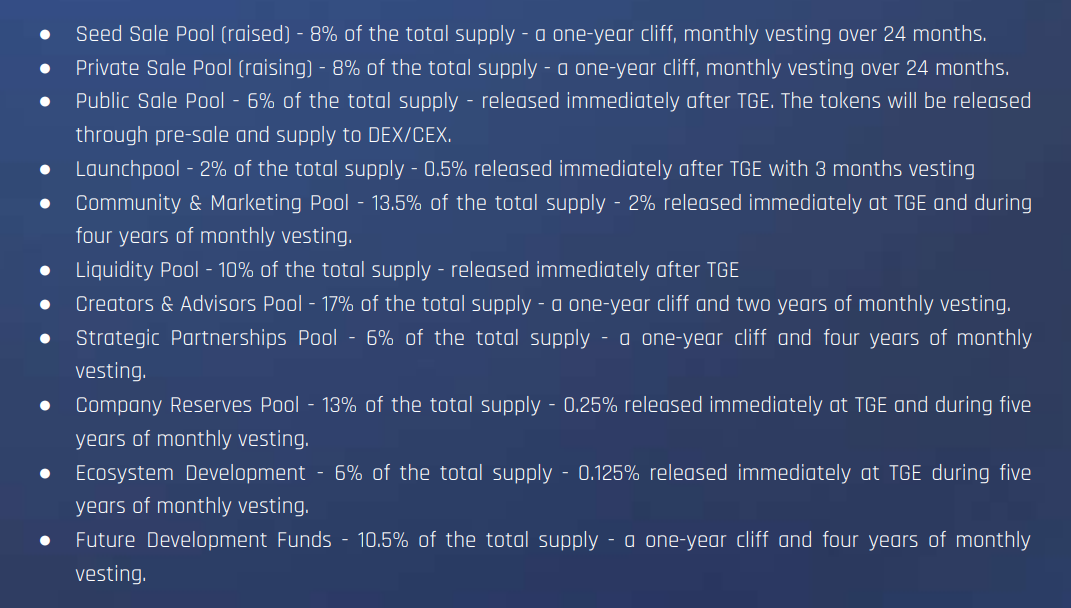Click the bullet beside Private Sale Pool
1071x608 pixels.
pos(45,69)
